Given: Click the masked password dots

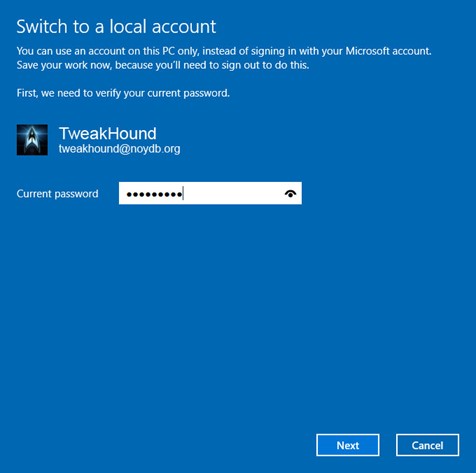Looking at the screenshot, I should (154, 194).
